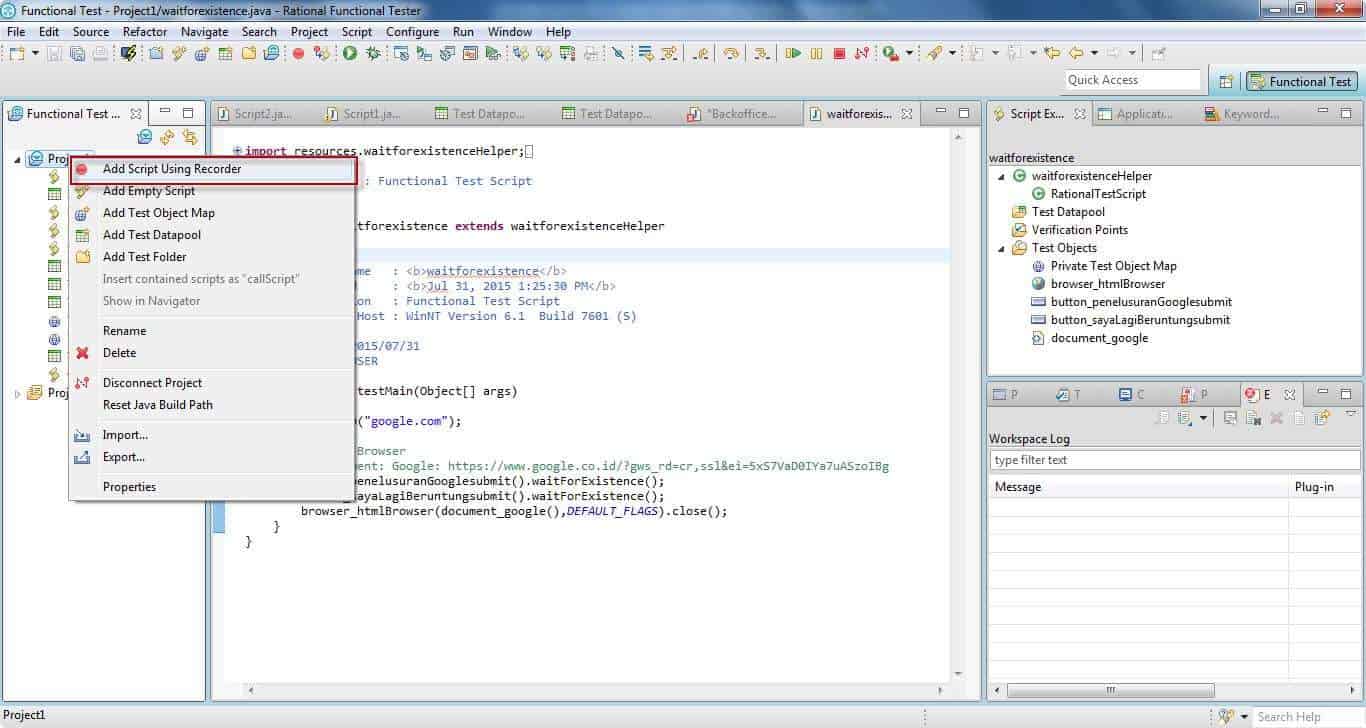The height and width of the screenshot is (728, 1366).
Task: Select Add Script Using Recorder from context menu
Action: point(172,169)
